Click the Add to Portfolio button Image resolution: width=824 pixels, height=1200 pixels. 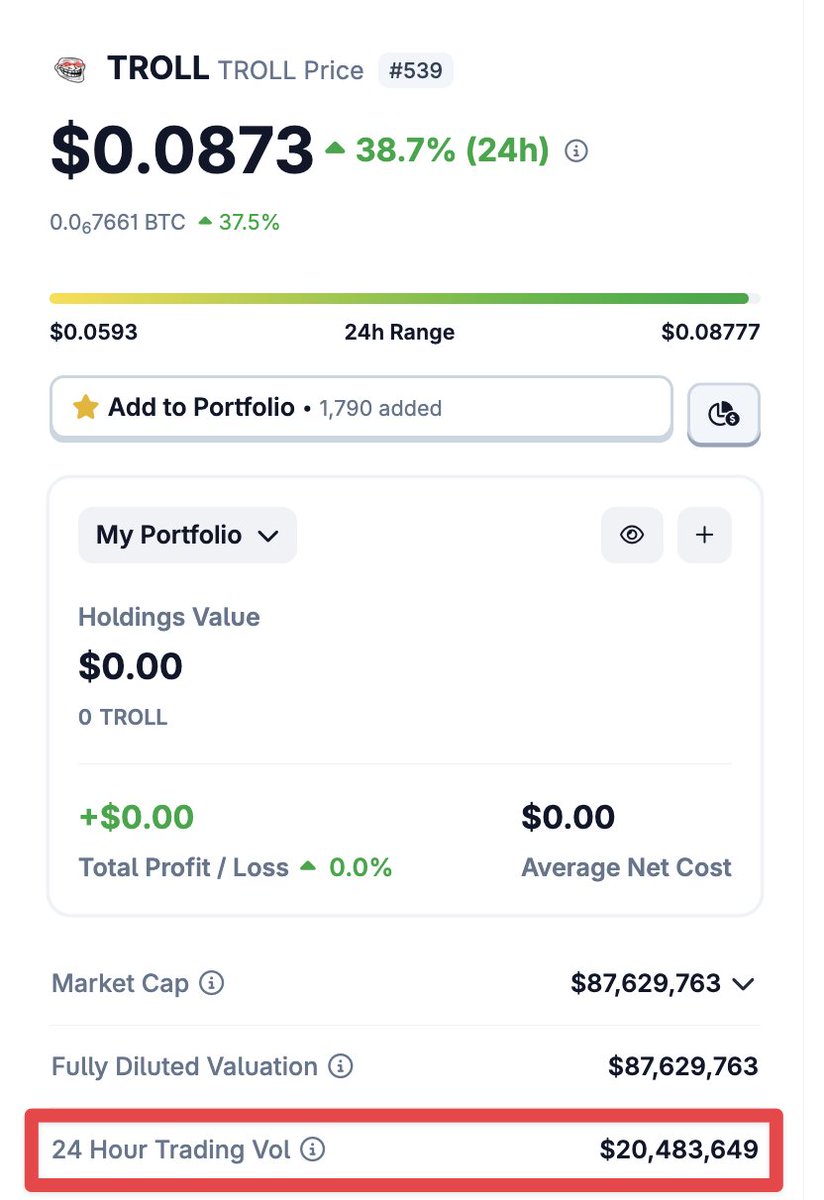tap(361, 407)
